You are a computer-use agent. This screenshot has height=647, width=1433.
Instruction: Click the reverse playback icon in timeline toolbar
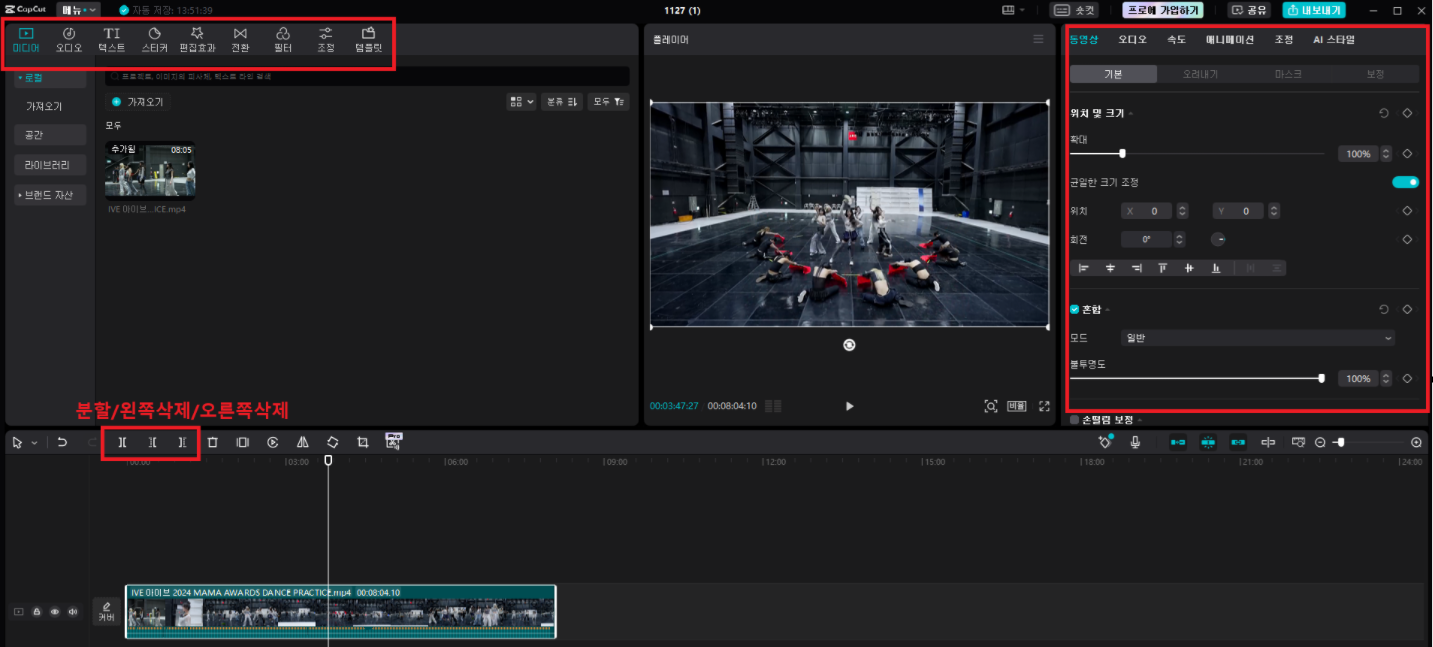click(272, 441)
